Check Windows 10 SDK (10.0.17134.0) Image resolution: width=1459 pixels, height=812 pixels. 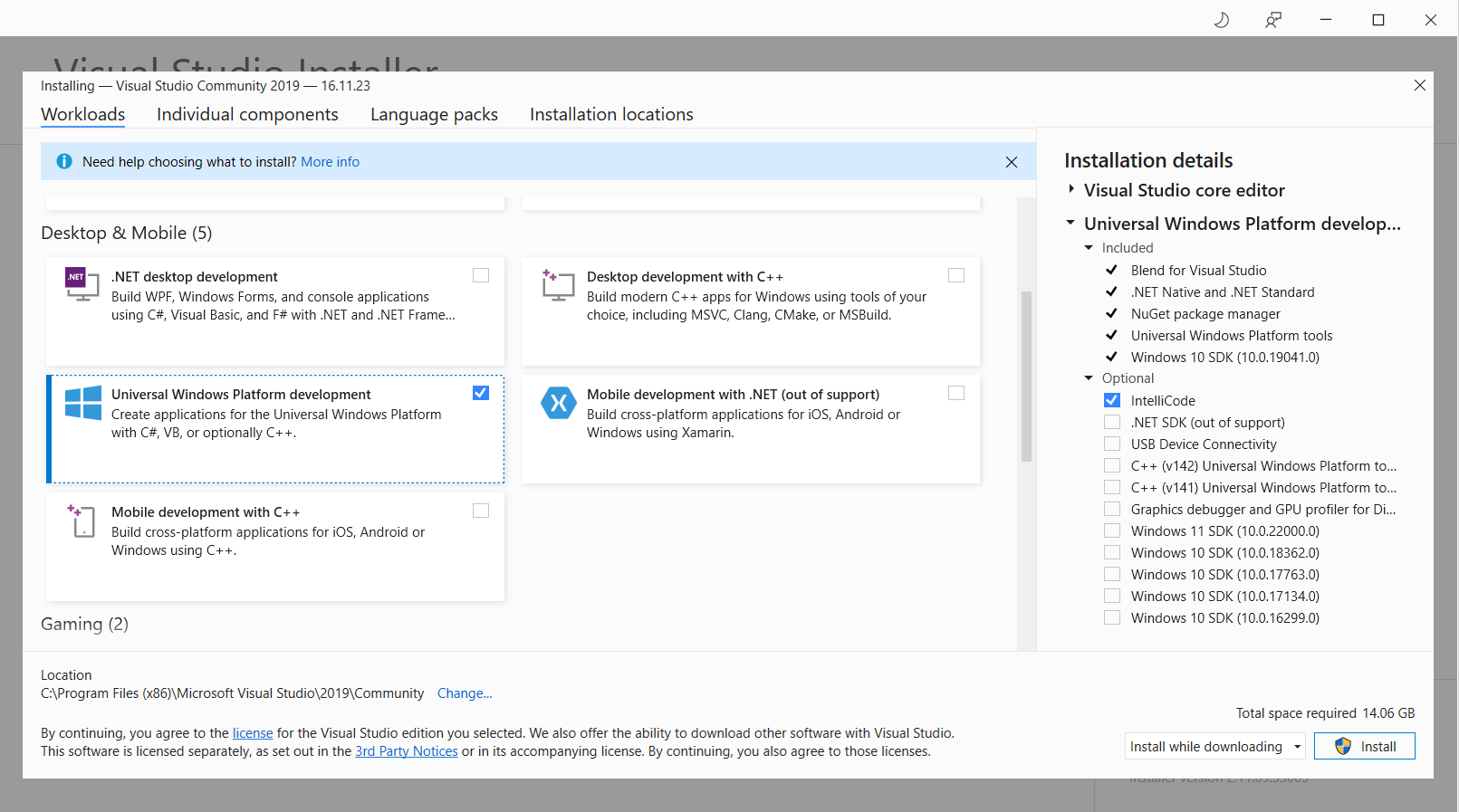point(1112,596)
